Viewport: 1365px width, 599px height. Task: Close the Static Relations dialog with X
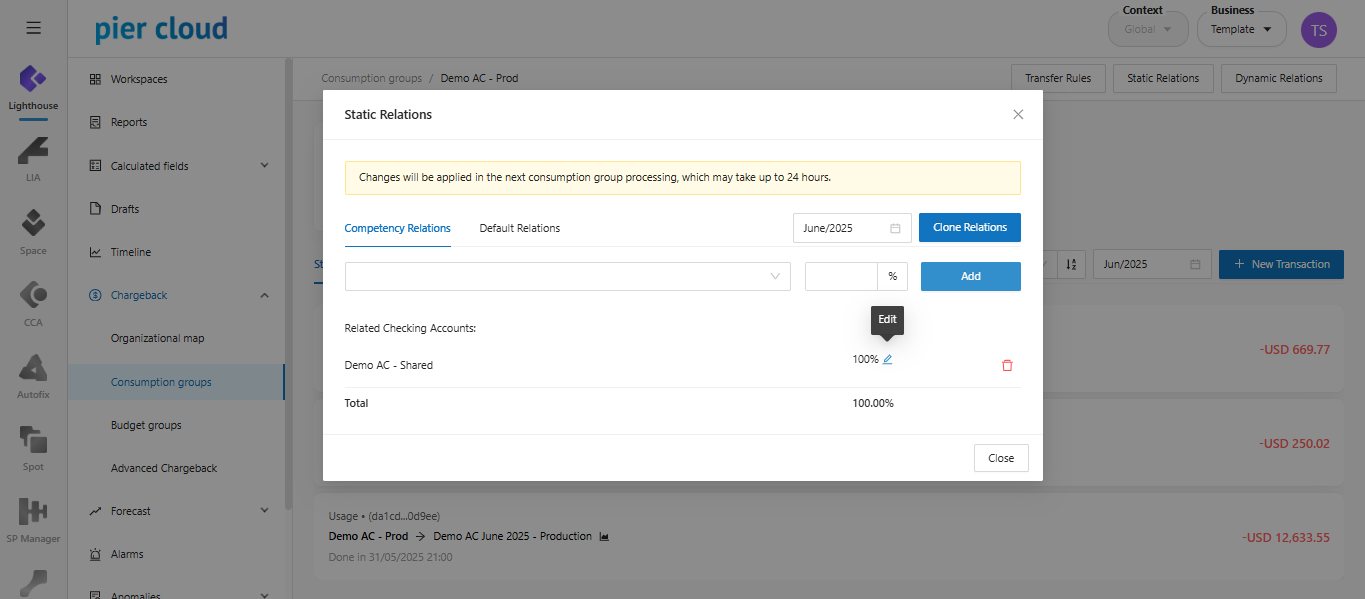pos(1018,115)
